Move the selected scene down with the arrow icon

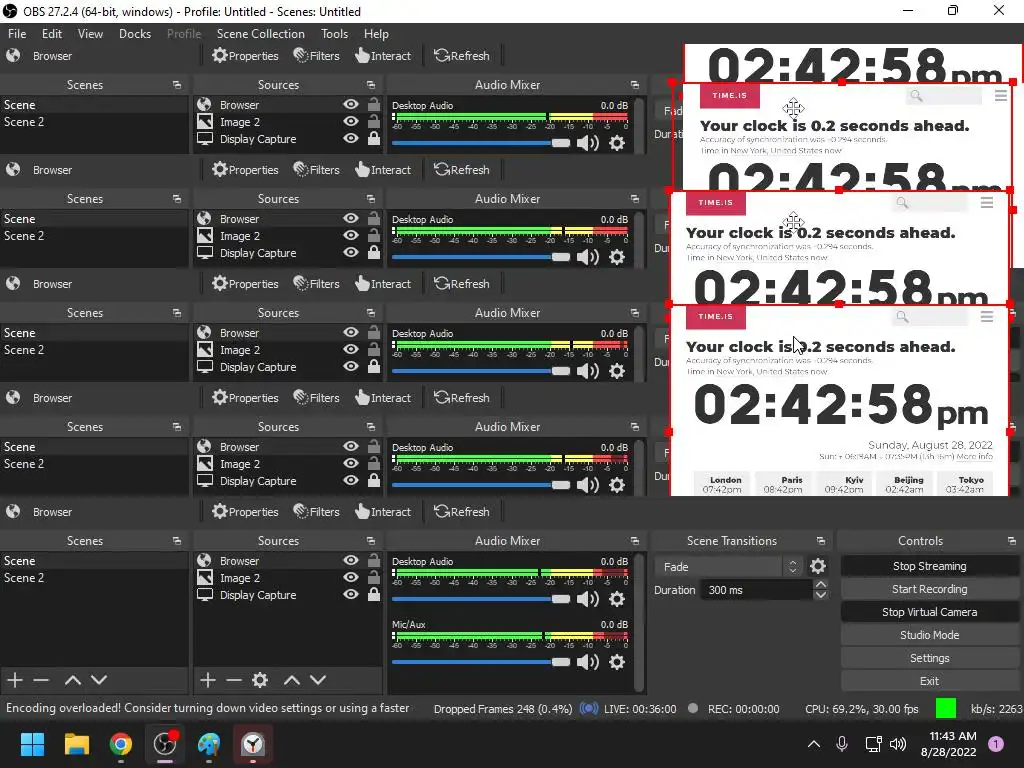pyautogui.click(x=99, y=680)
